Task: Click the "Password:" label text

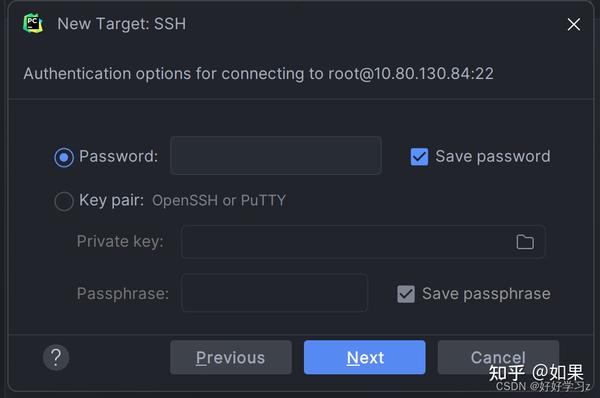Action: [x=118, y=156]
